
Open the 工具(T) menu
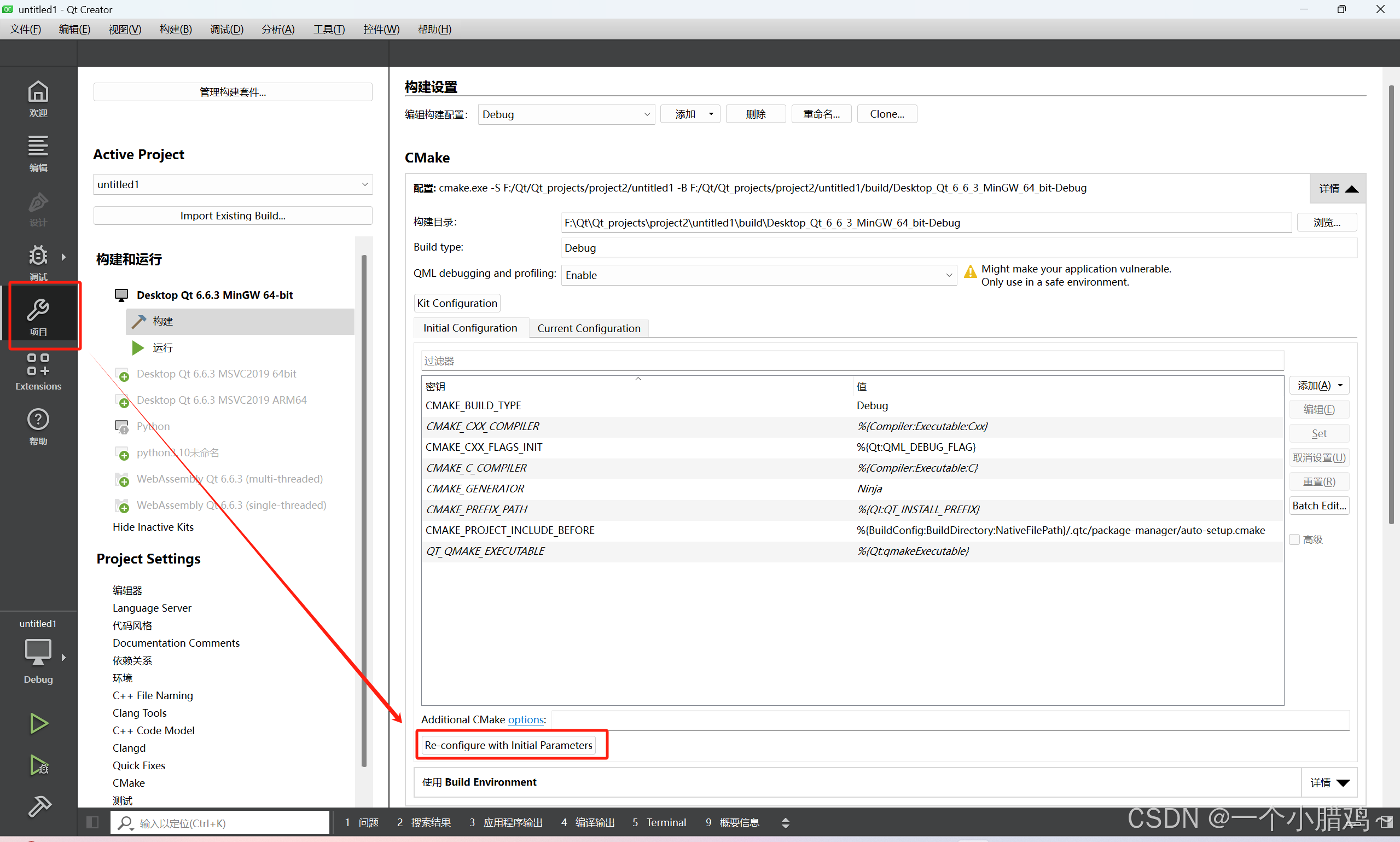329,29
